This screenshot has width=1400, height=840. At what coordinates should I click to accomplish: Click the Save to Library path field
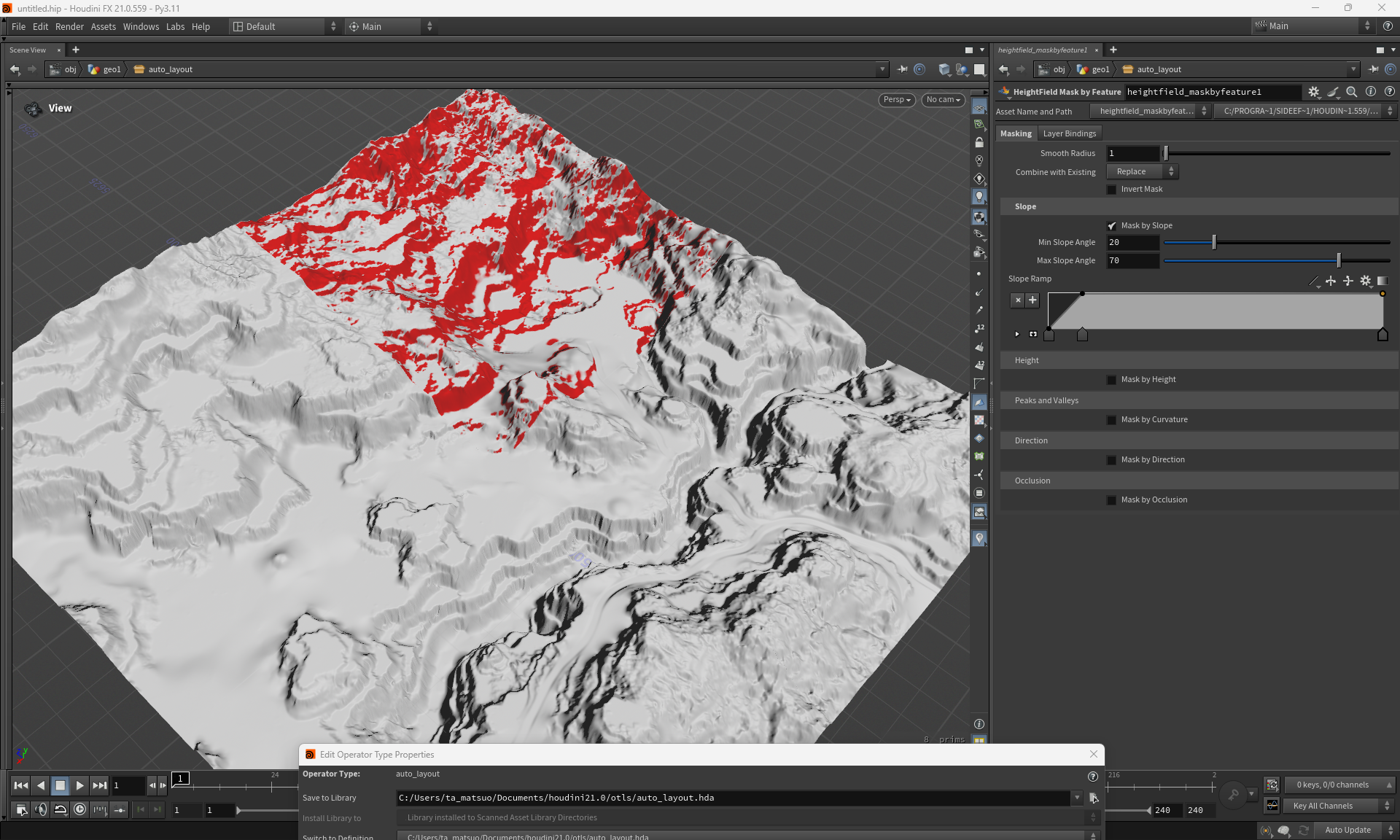coord(729,798)
